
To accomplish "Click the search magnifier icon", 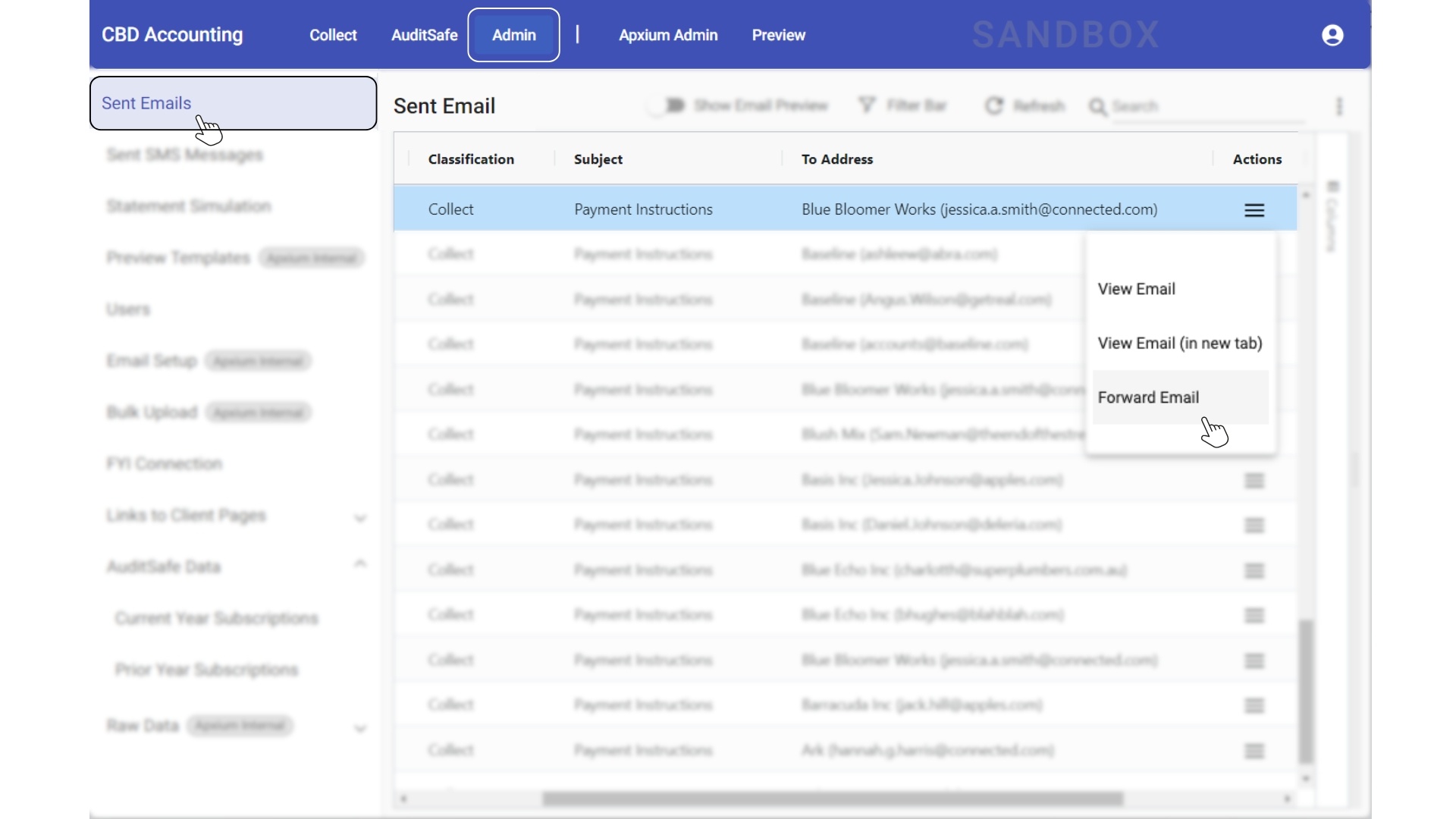I will [x=1099, y=107].
